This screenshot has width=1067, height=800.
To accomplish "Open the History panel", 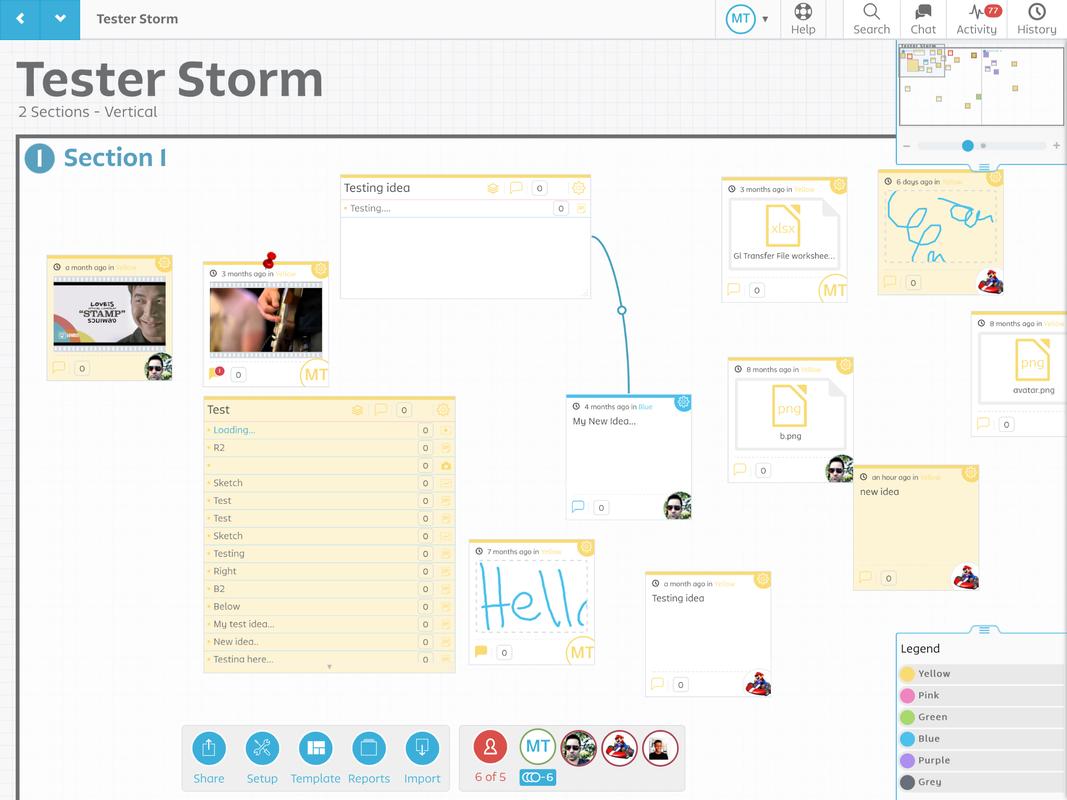I will tap(1036, 18).
